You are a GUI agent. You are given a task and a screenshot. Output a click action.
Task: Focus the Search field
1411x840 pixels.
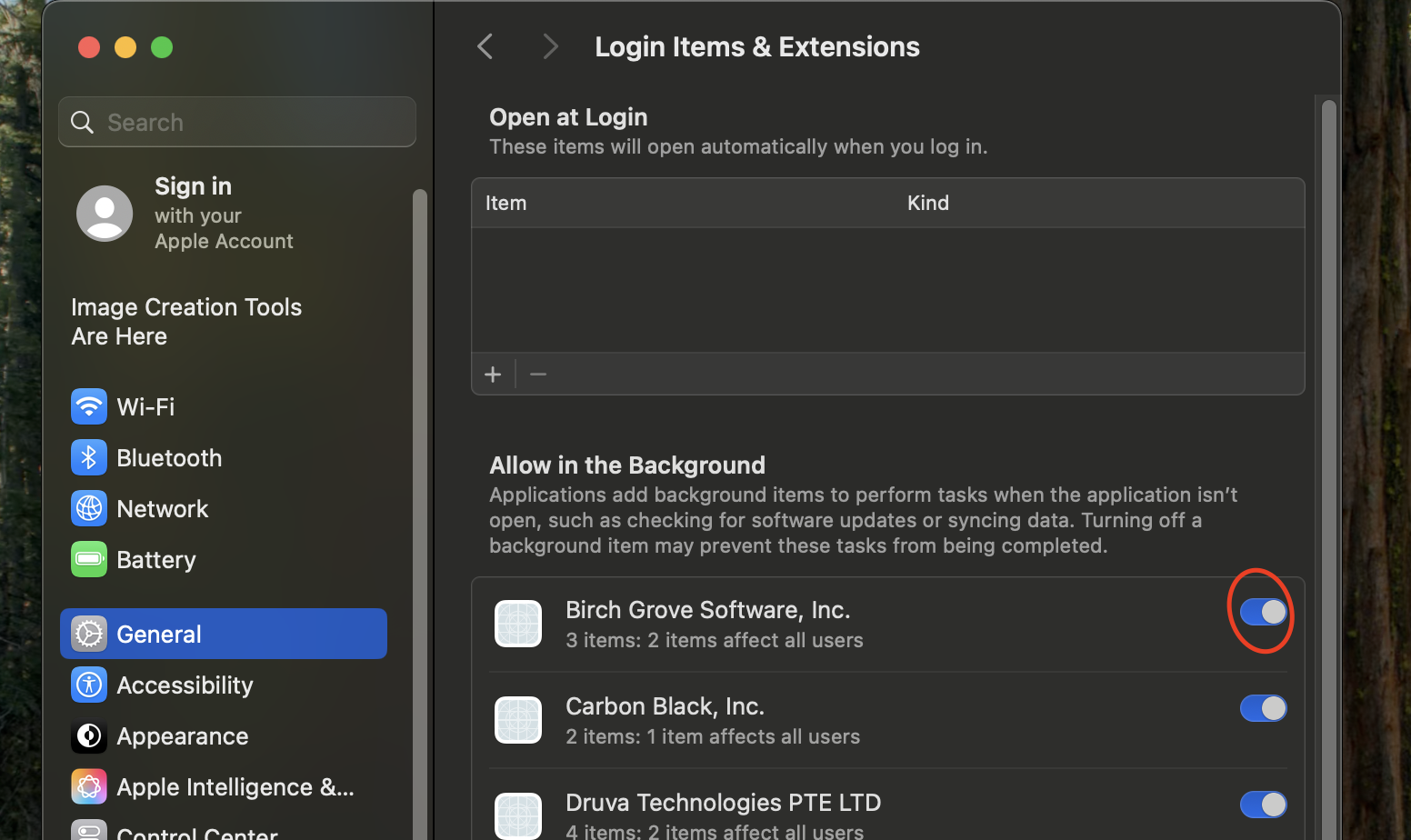coord(237,122)
